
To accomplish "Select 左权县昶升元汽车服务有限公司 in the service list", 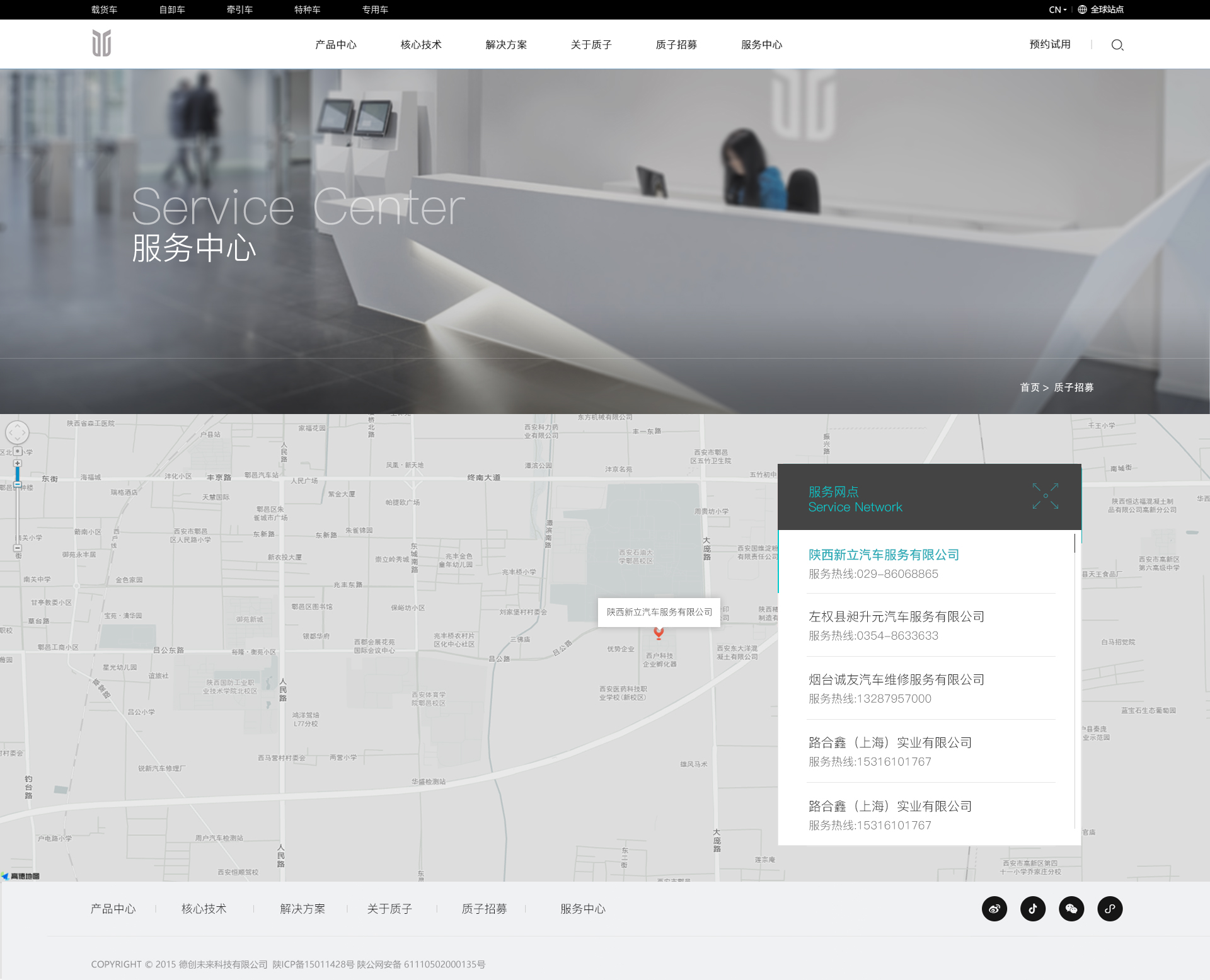I will tap(896, 617).
